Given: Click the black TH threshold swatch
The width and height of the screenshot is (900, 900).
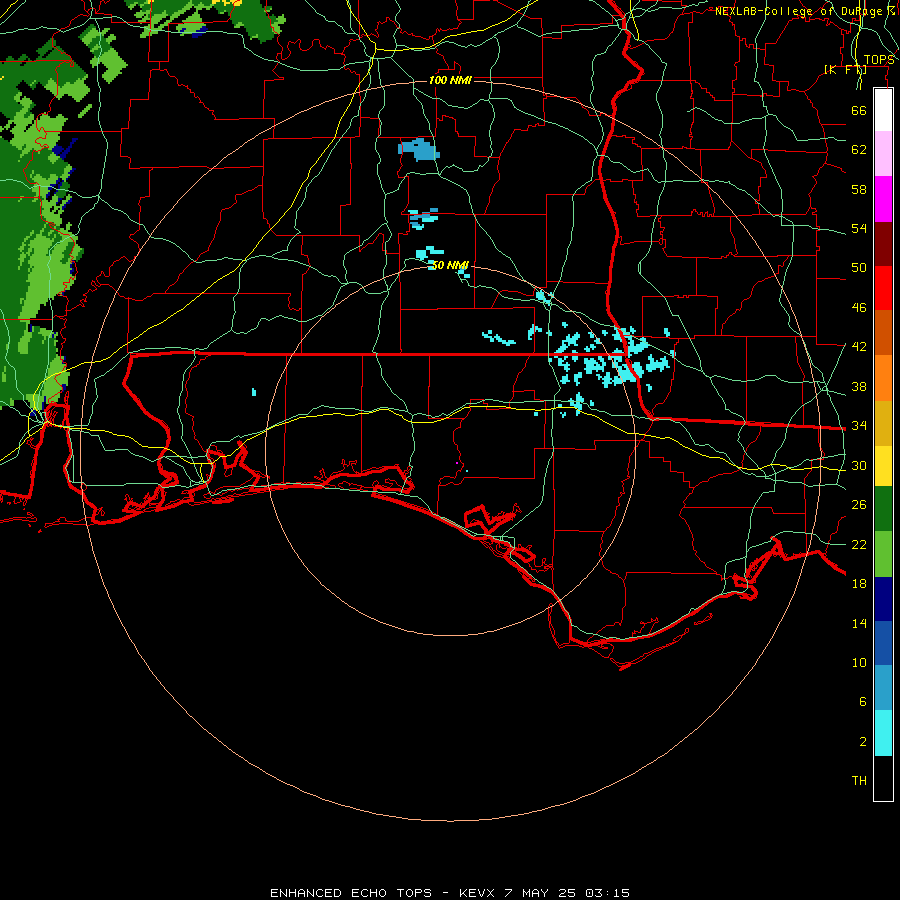Looking at the screenshot, I should tap(883, 778).
